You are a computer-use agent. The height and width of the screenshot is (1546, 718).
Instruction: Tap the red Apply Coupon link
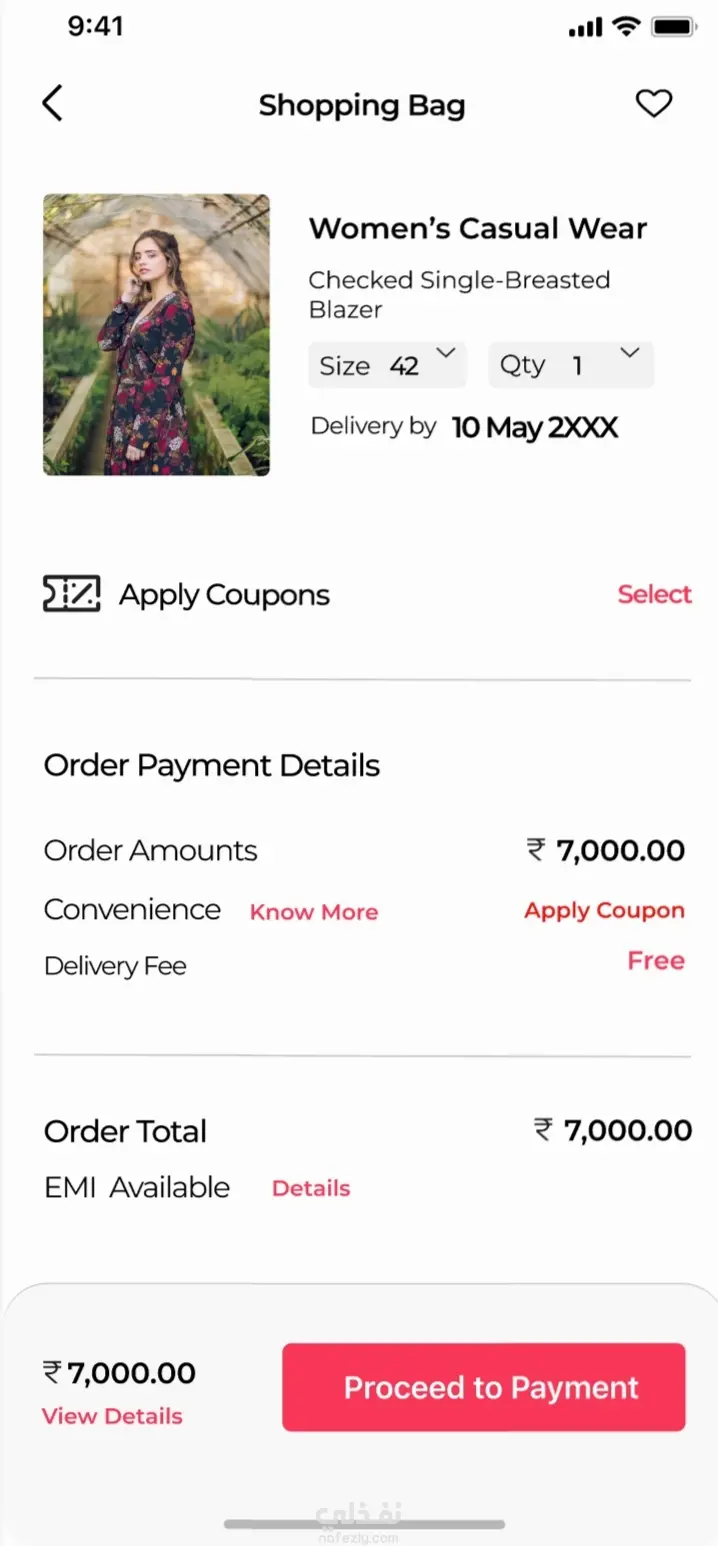(604, 911)
